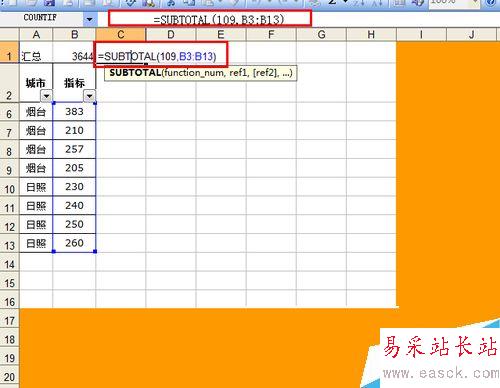Select column A header
This screenshot has width=500, height=388.
click(x=36, y=35)
